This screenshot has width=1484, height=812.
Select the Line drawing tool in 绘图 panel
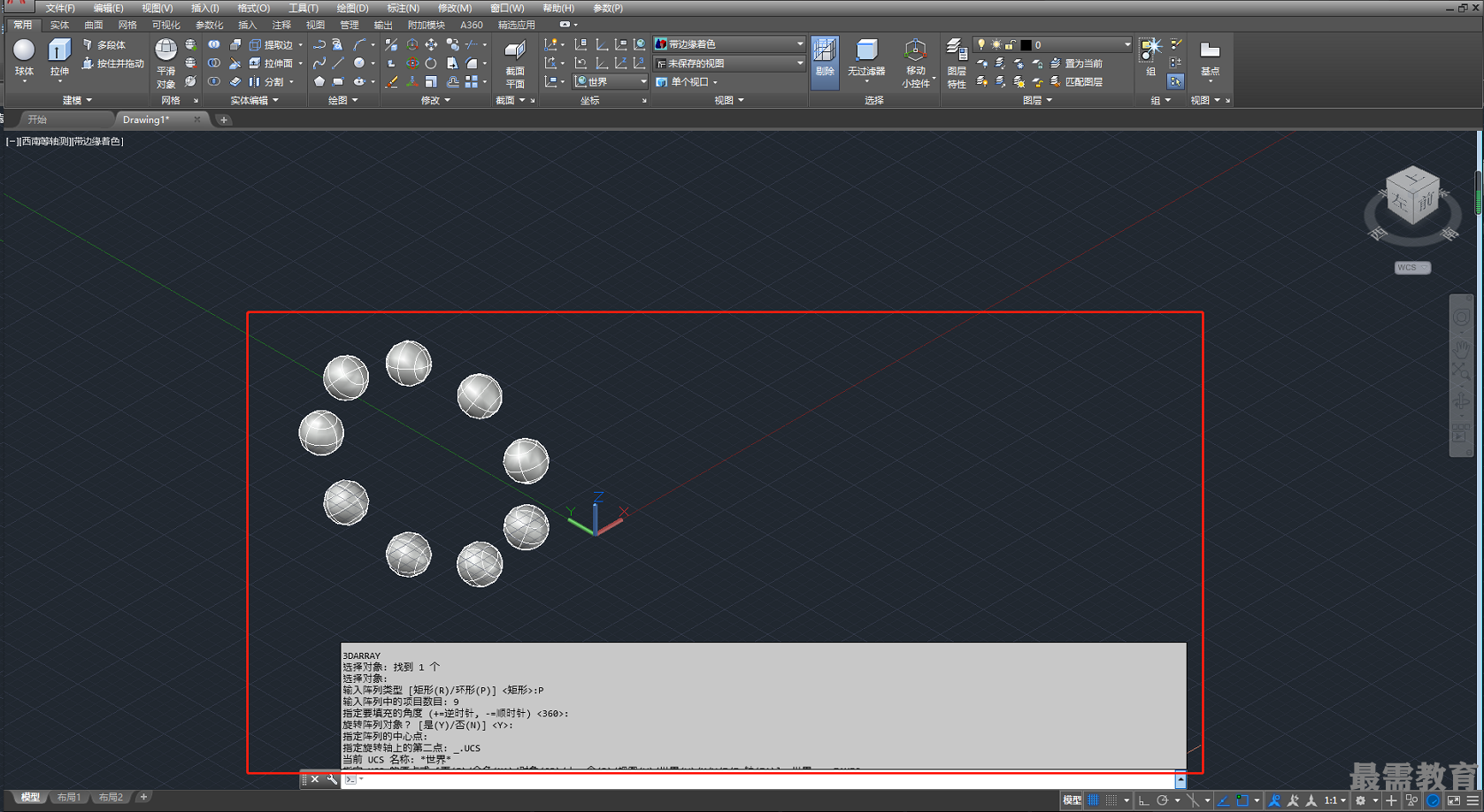coord(338,63)
